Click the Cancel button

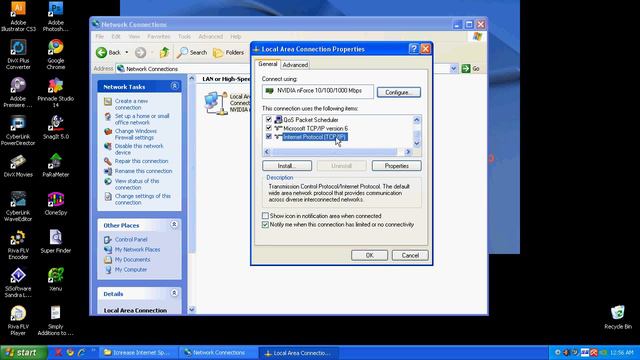(x=410, y=255)
